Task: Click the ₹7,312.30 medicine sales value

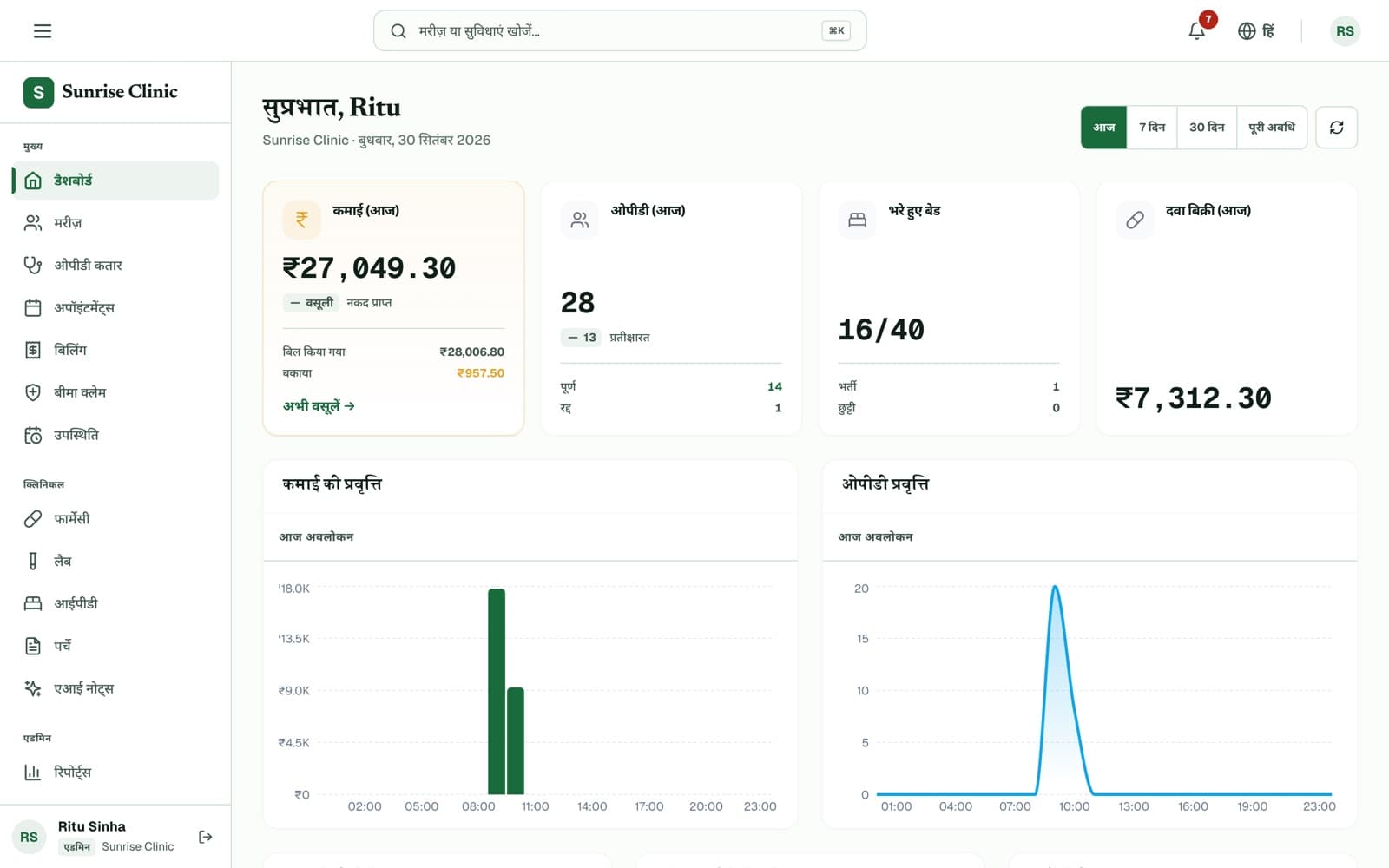Action: 1194,398
